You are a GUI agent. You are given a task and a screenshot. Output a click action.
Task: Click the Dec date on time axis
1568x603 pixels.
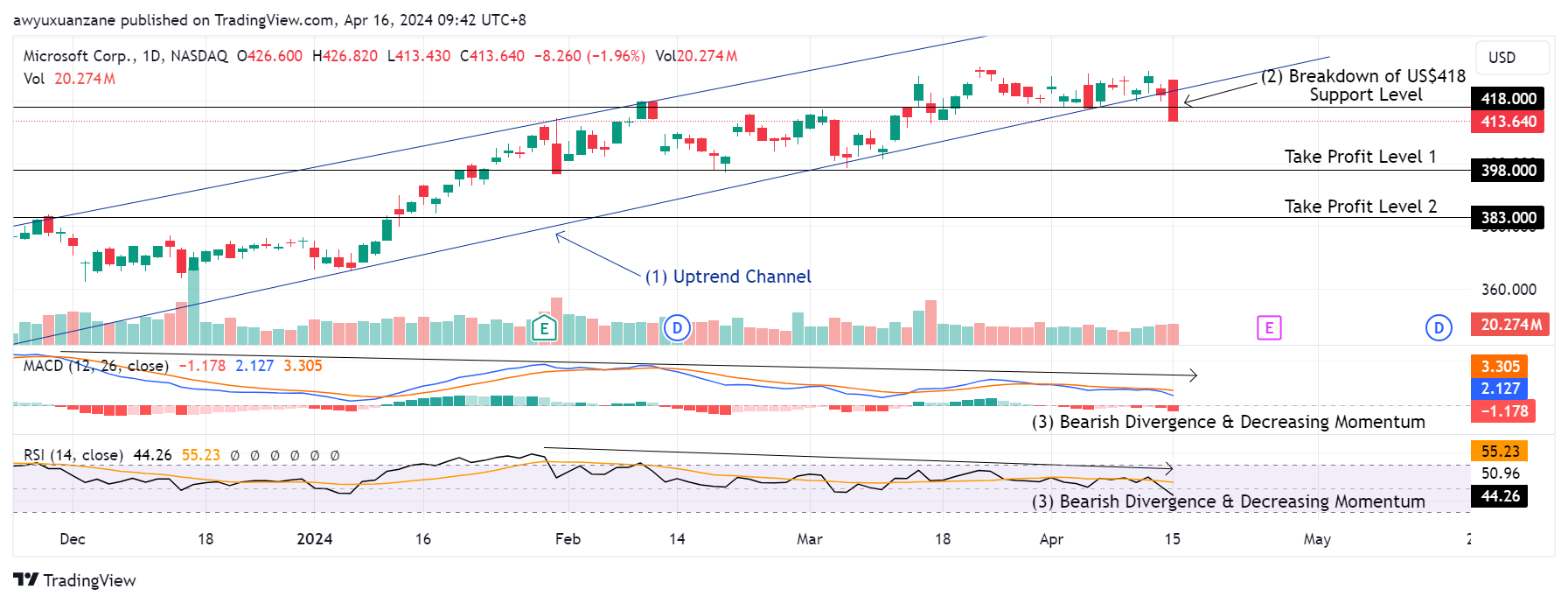click(x=73, y=539)
